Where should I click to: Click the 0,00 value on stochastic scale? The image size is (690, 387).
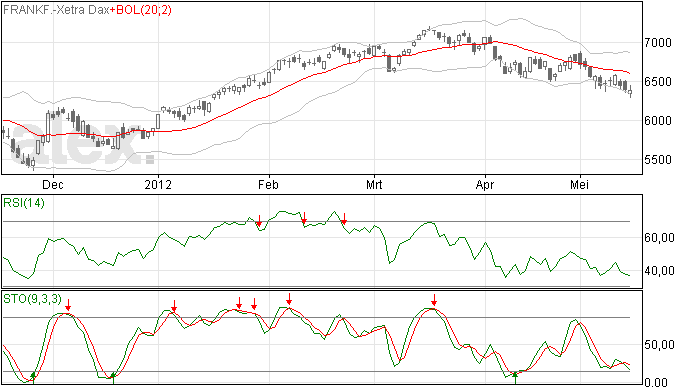656,382
